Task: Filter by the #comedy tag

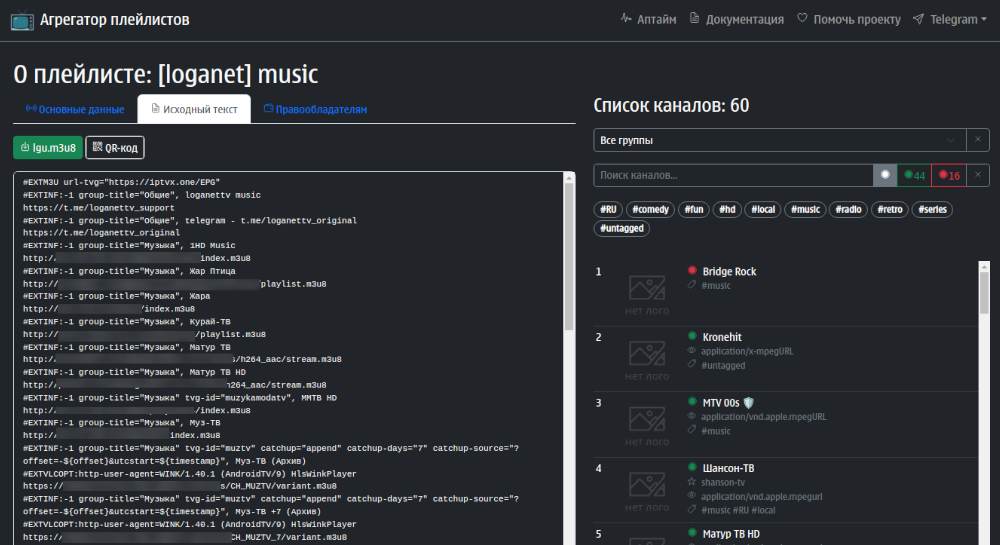Action: click(x=651, y=209)
